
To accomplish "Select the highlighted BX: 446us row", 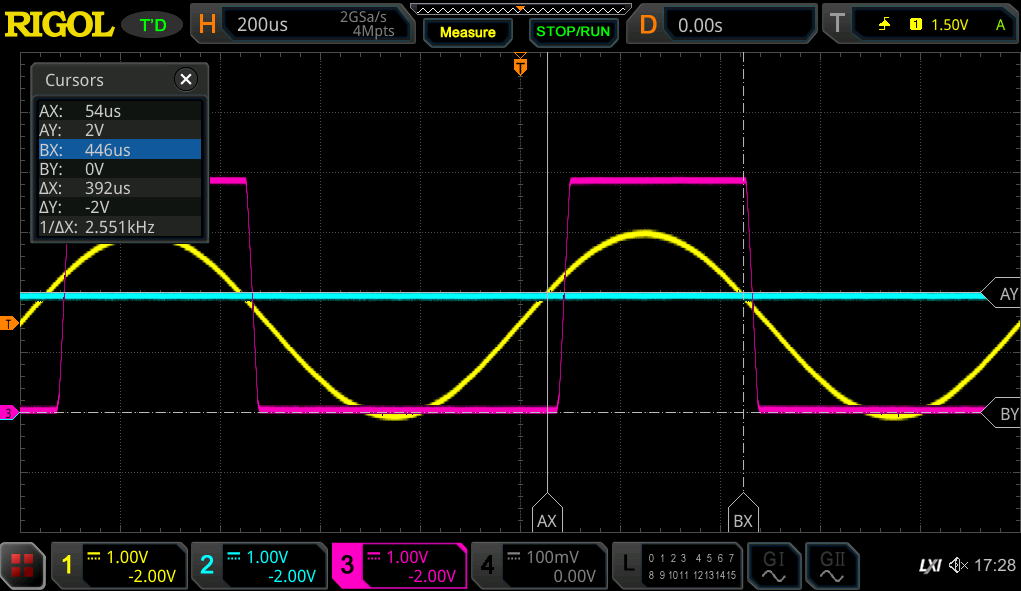I will [120, 150].
